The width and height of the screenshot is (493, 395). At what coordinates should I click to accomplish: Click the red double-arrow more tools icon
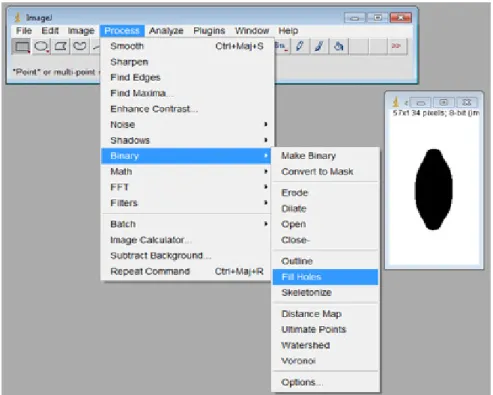tap(397, 46)
